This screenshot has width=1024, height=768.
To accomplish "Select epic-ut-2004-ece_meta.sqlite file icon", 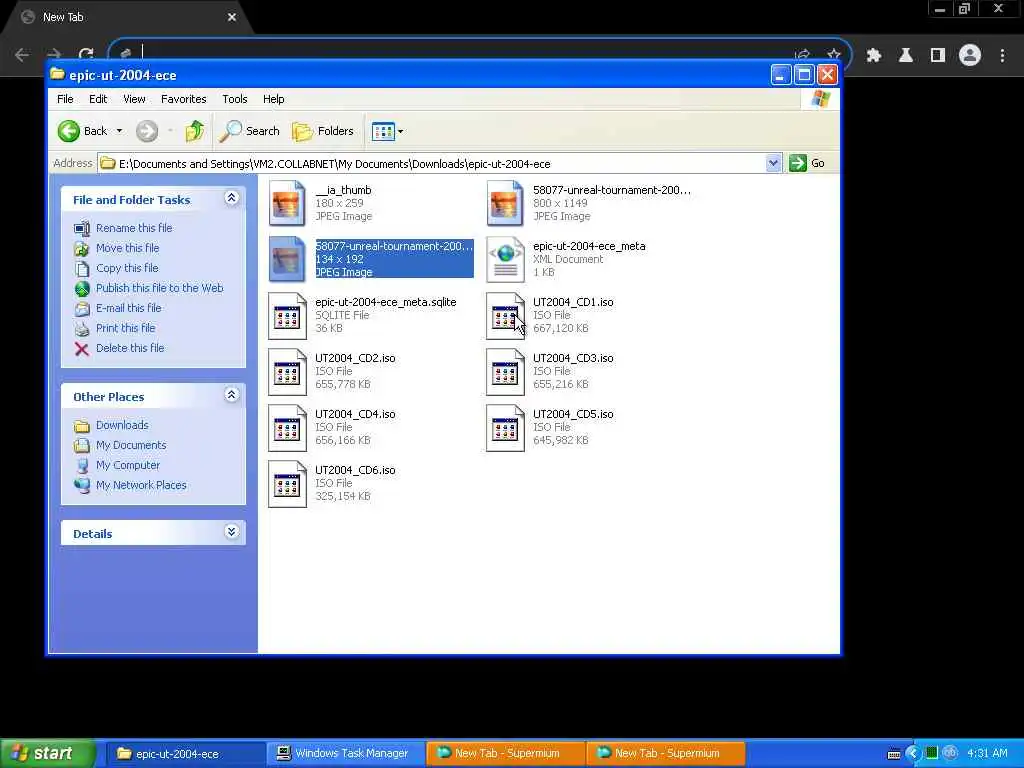I will tap(287, 315).
